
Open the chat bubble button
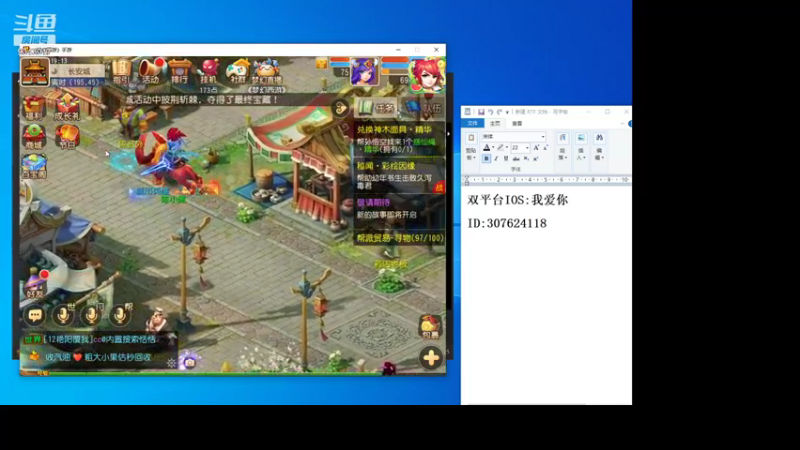coord(35,315)
